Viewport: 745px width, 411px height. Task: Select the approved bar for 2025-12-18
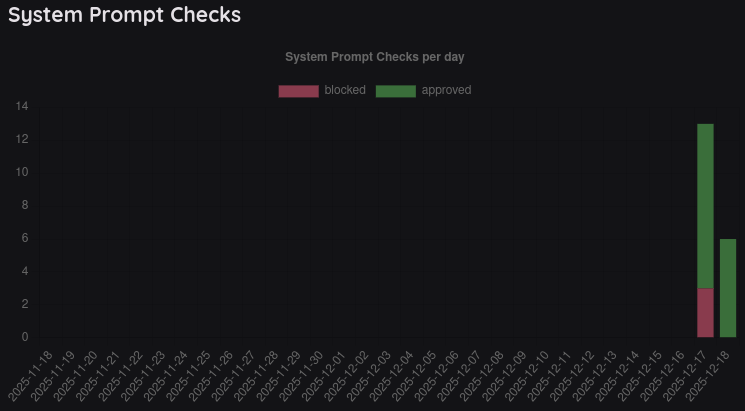(x=728, y=288)
